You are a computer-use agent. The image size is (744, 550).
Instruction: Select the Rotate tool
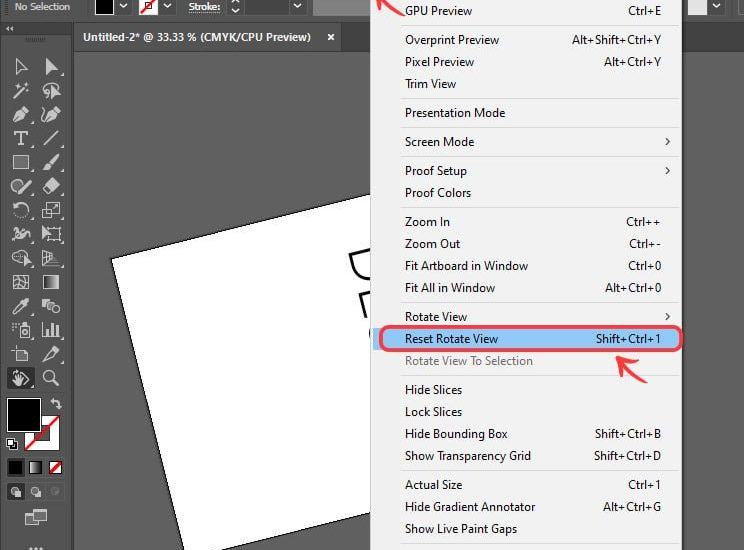point(21,210)
